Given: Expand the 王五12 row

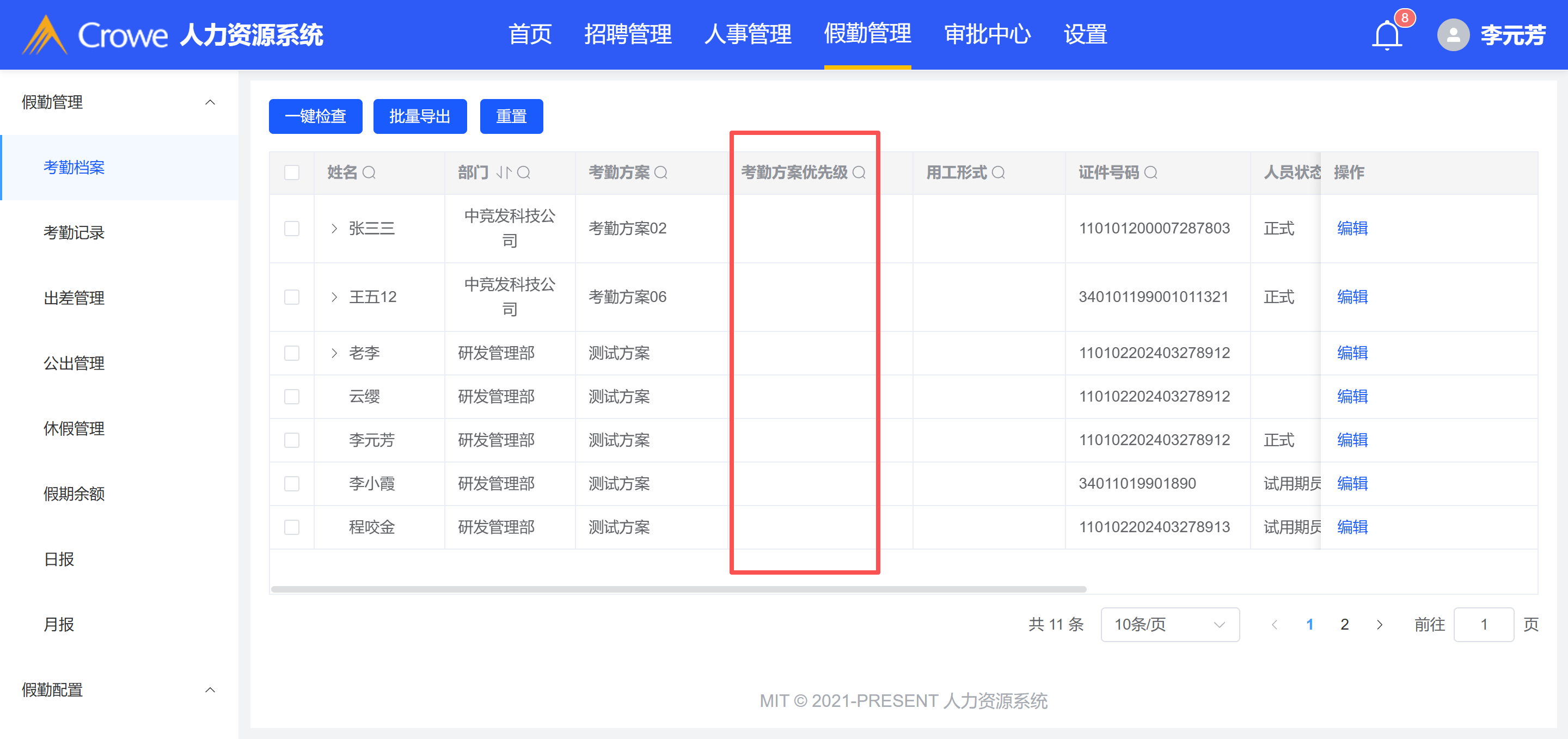Looking at the screenshot, I should 334,297.
